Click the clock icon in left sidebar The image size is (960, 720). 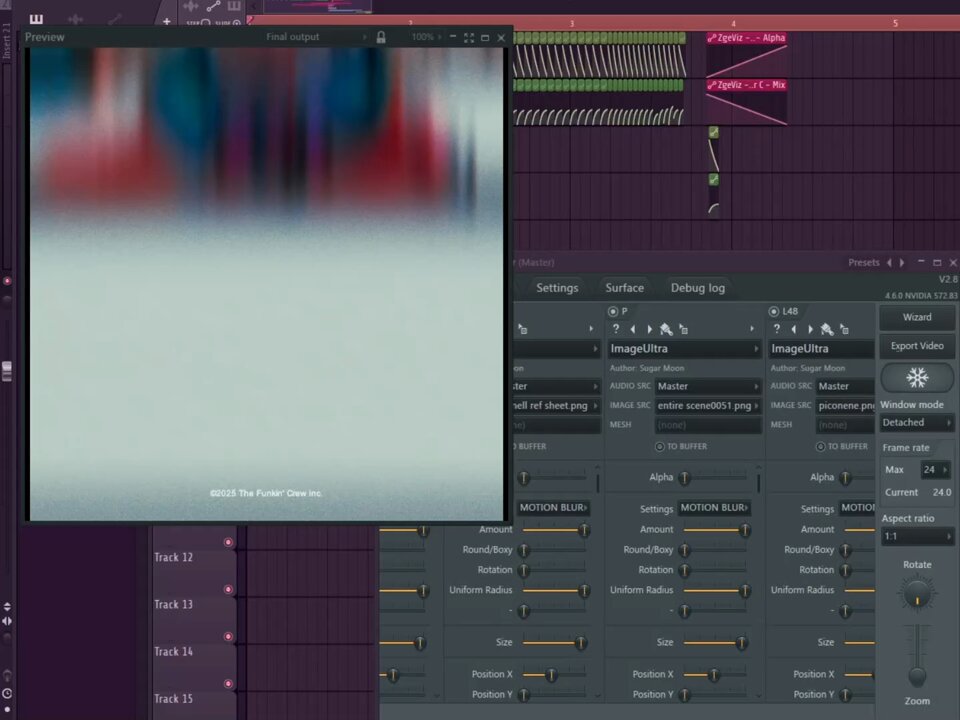7,694
